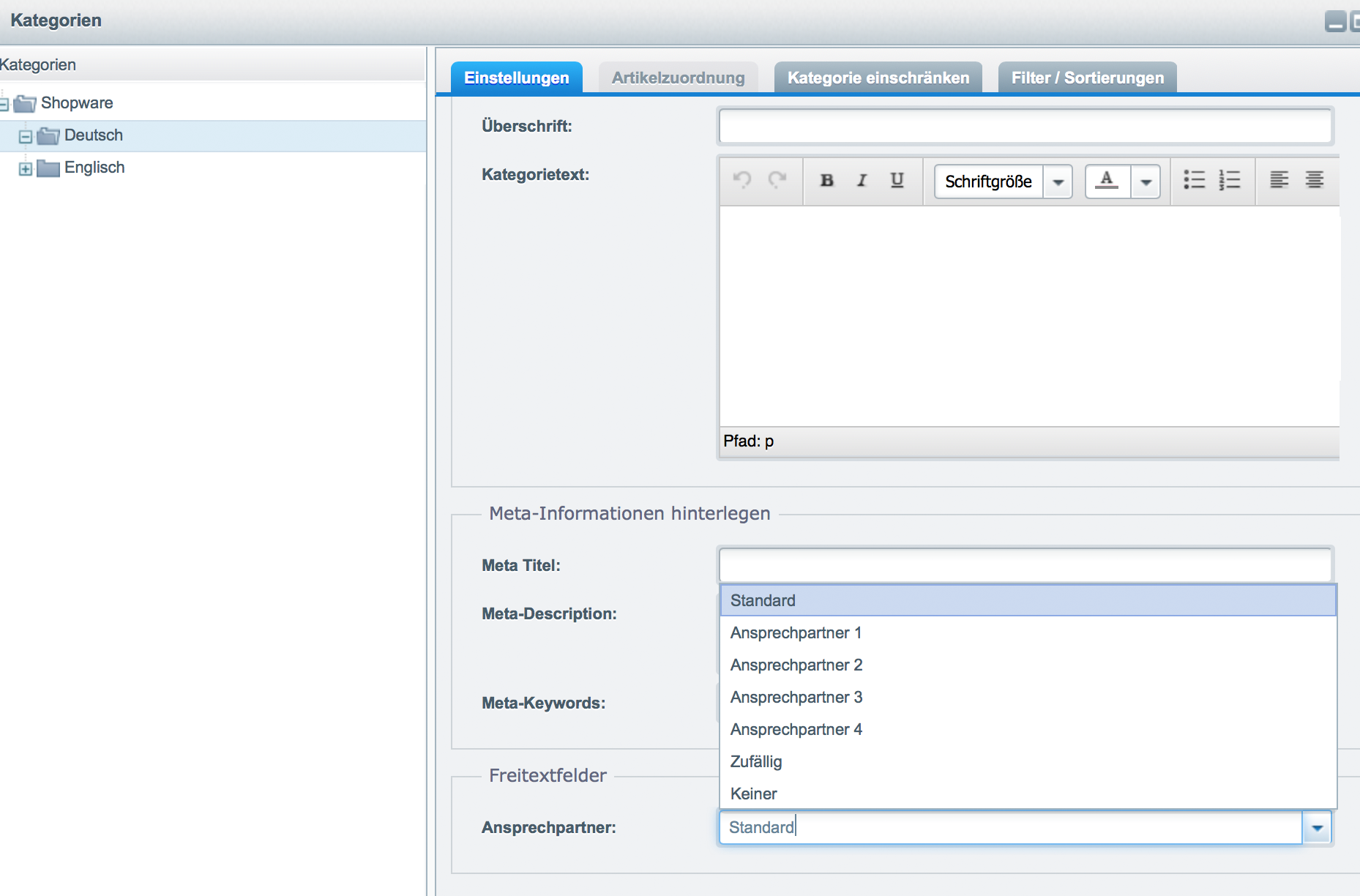Viewport: 1360px width, 896px height.
Task: Collapse the Deutsch category node
Action: coord(26,137)
